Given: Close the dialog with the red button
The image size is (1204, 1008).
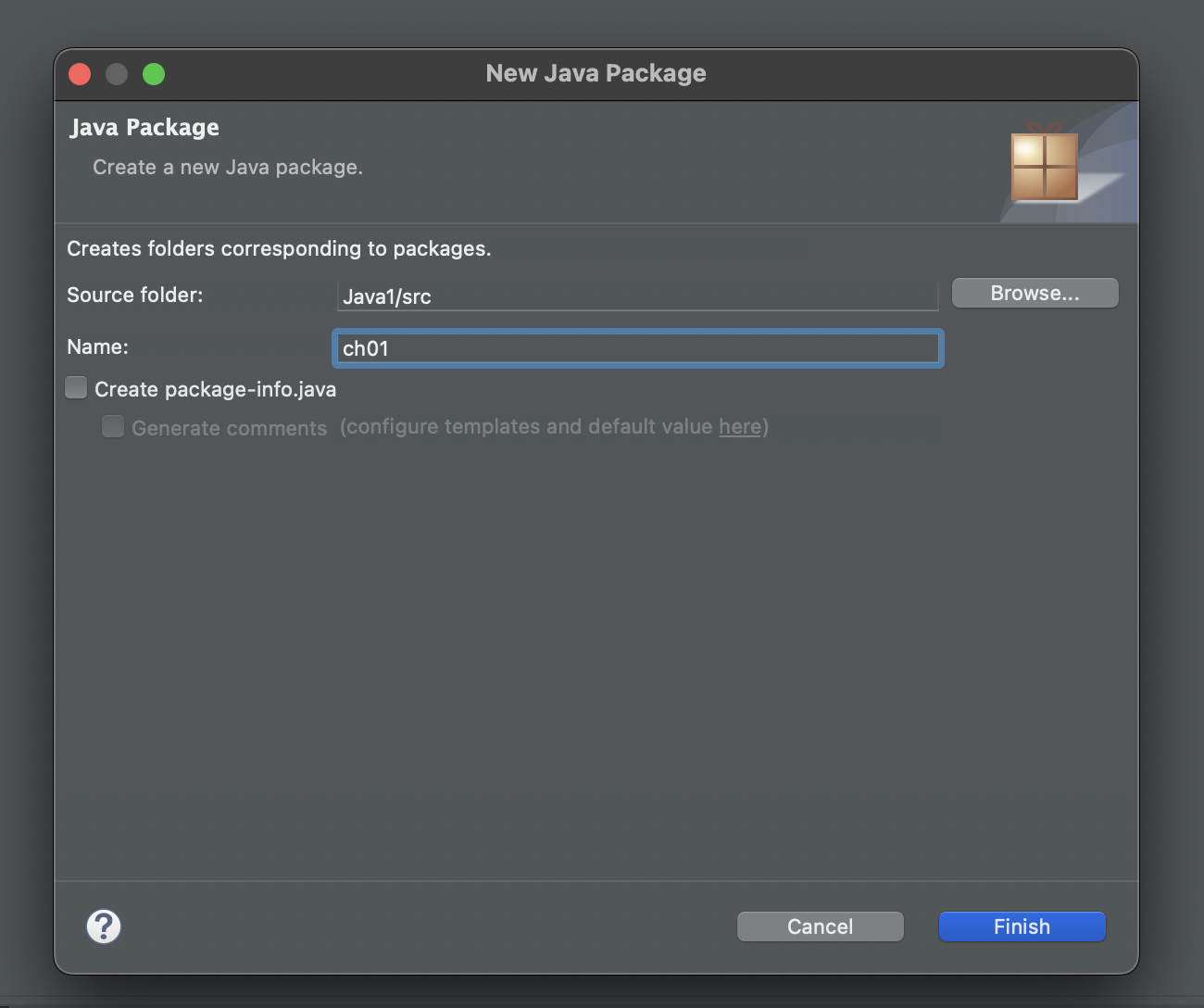Looking at the screenshot, I should point(80,74).
